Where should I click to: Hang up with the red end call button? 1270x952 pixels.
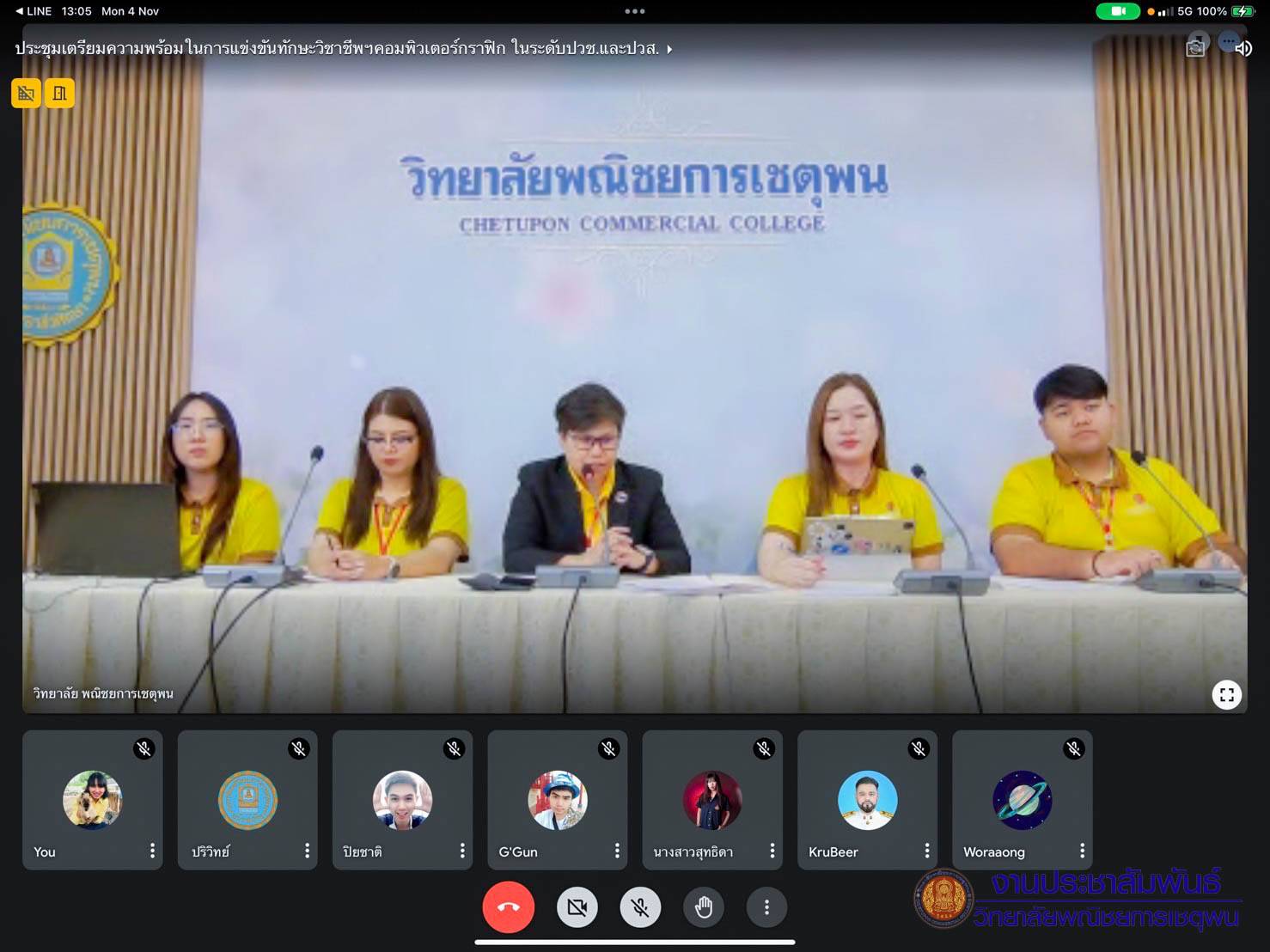click(x=508, y=907)
